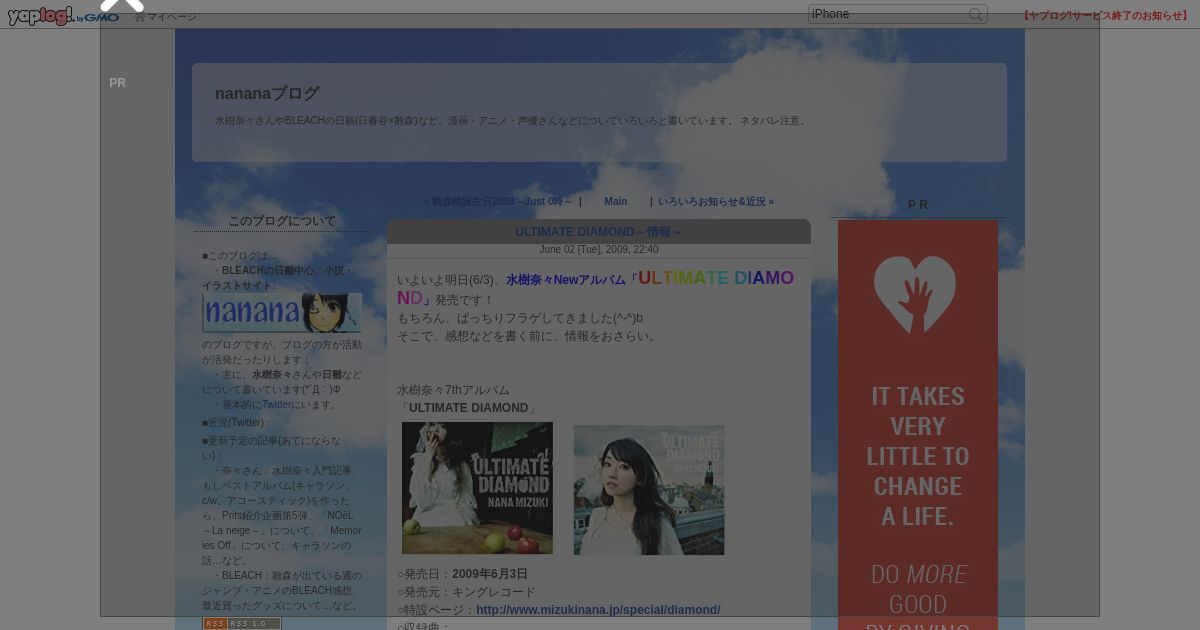Open the Twitter link in sidebar
Image resolution: width=1200 pixels, height=630 pixels.
click(277, 404)
